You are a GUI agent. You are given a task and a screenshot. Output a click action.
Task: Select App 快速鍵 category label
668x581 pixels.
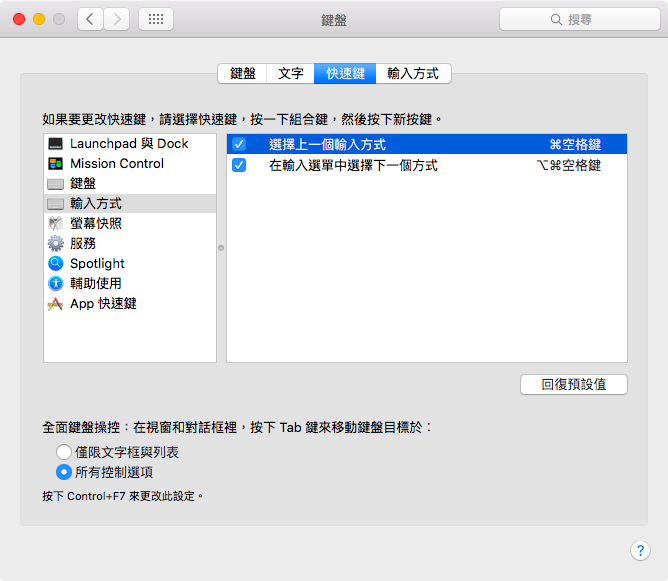(103, 304)
